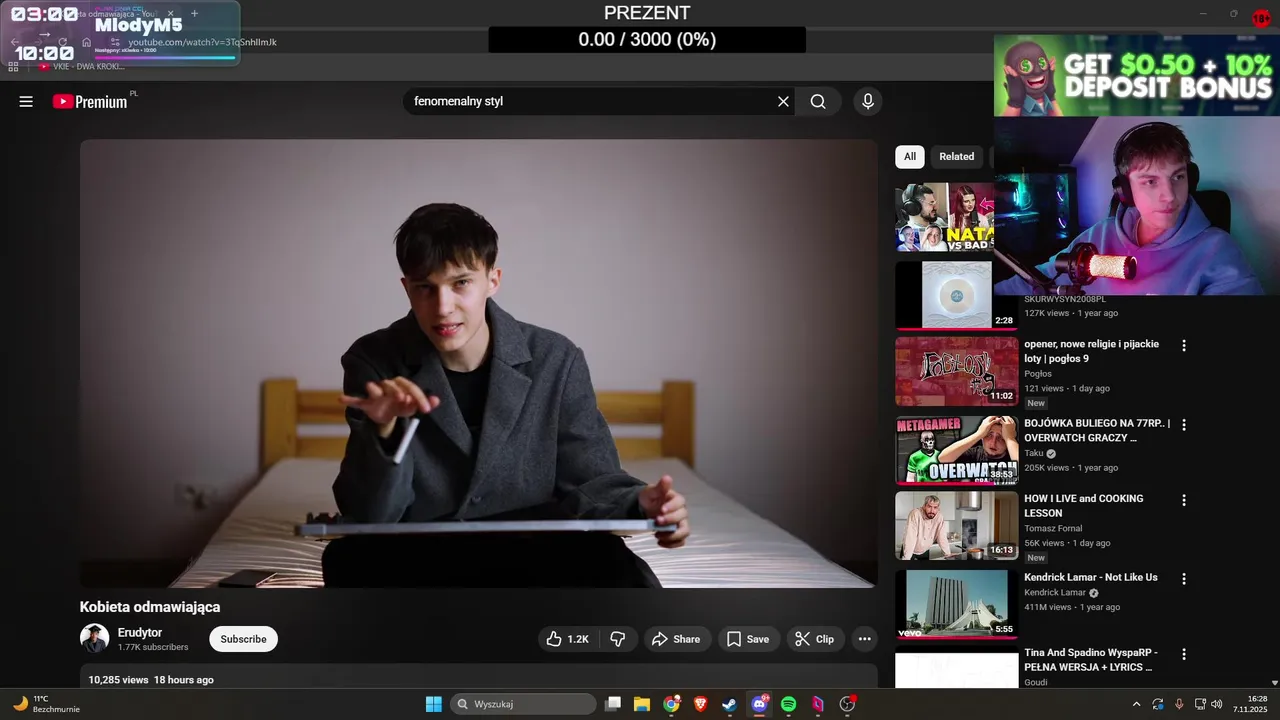Show hidden system tray icons chevron
1280x720 pixels.
[x=1136, y=704]
